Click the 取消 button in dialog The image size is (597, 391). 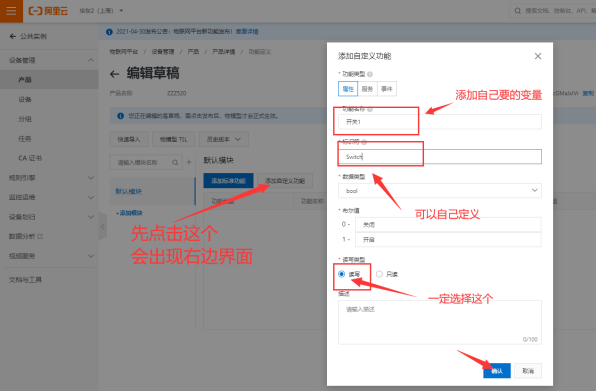(528, 371)
